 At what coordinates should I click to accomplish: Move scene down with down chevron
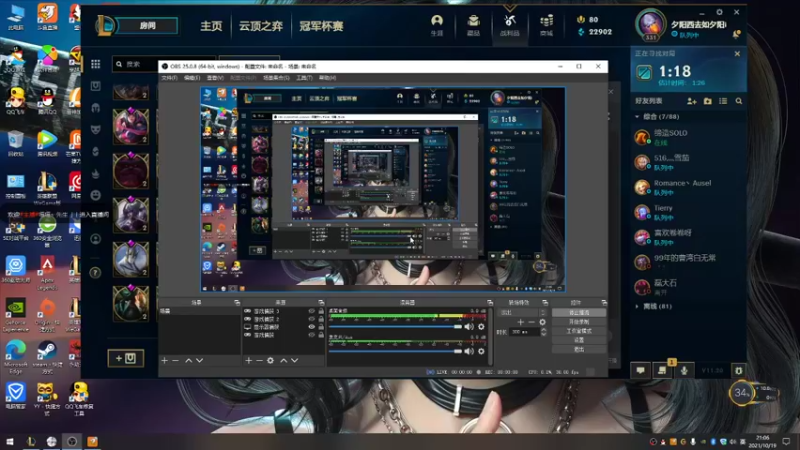pyautogui.click(x=199, y=360)
